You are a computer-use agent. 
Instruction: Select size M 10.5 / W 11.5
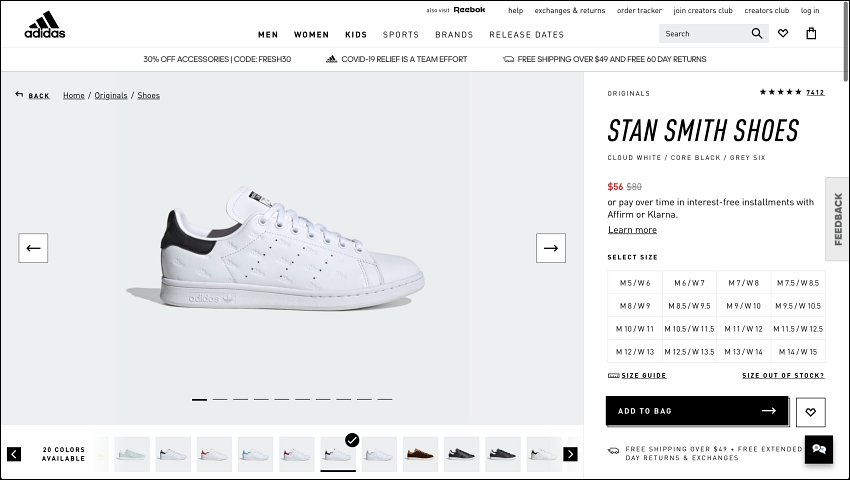[689, 329]
